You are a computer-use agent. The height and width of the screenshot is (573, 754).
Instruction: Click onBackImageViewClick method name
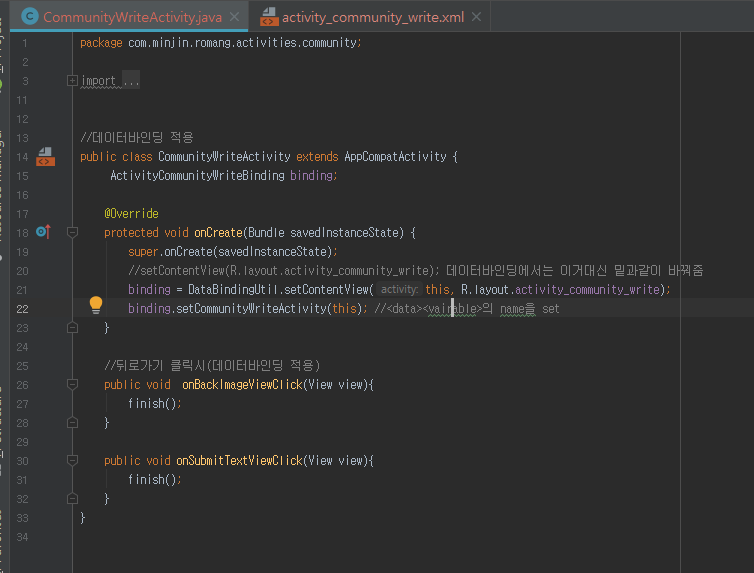[x=242, y=385]
